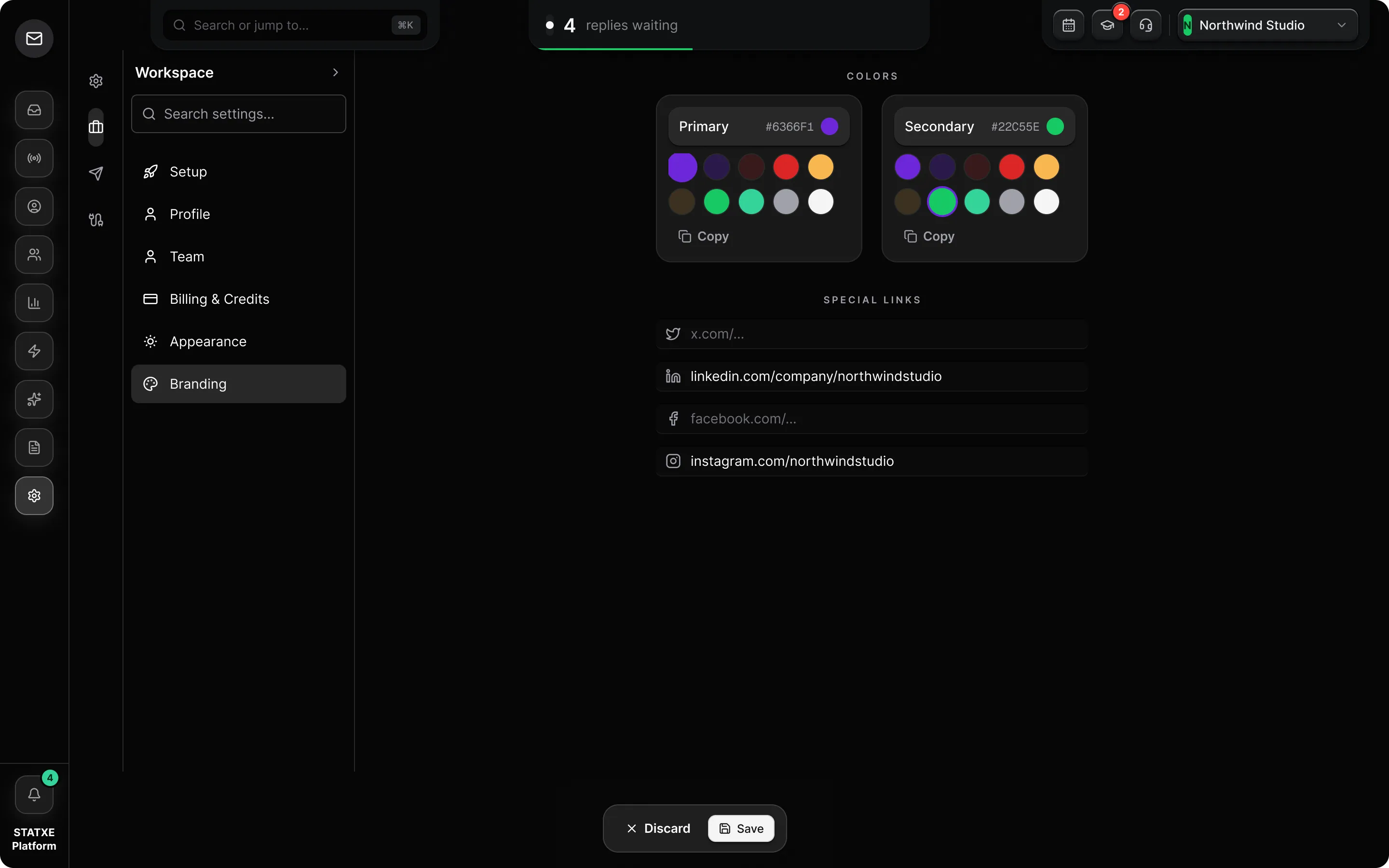
Task: Pick the dark brown swatch in Secondary palette
Action: [x=908, y=202]
